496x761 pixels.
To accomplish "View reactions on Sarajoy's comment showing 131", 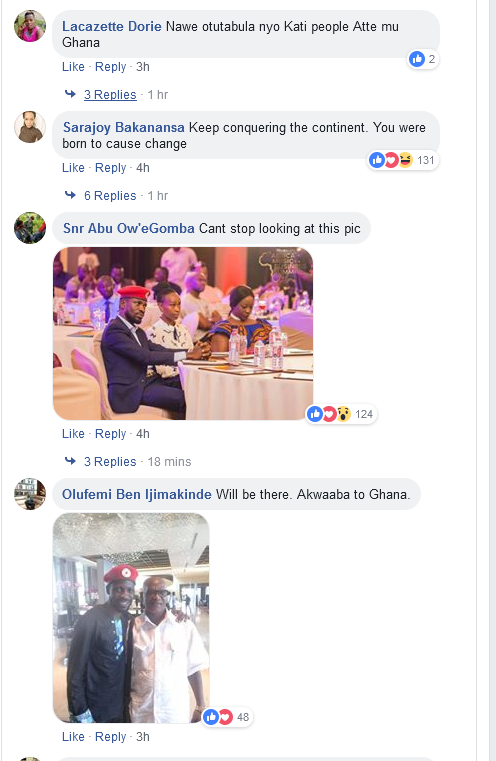I will [403, 160].
